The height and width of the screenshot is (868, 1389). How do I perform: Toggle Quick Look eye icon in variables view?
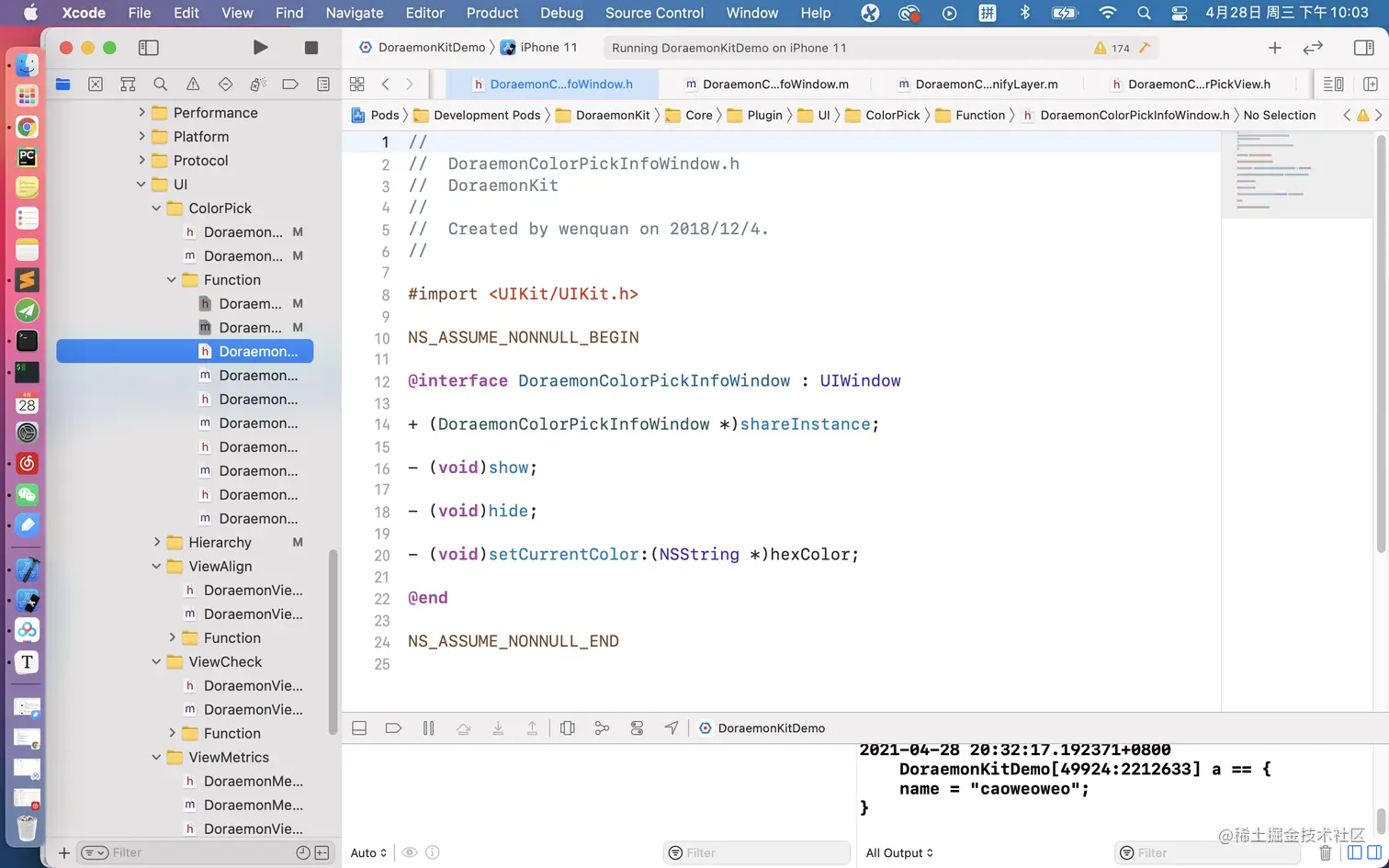pyautogui.click(x=410, y=852)
